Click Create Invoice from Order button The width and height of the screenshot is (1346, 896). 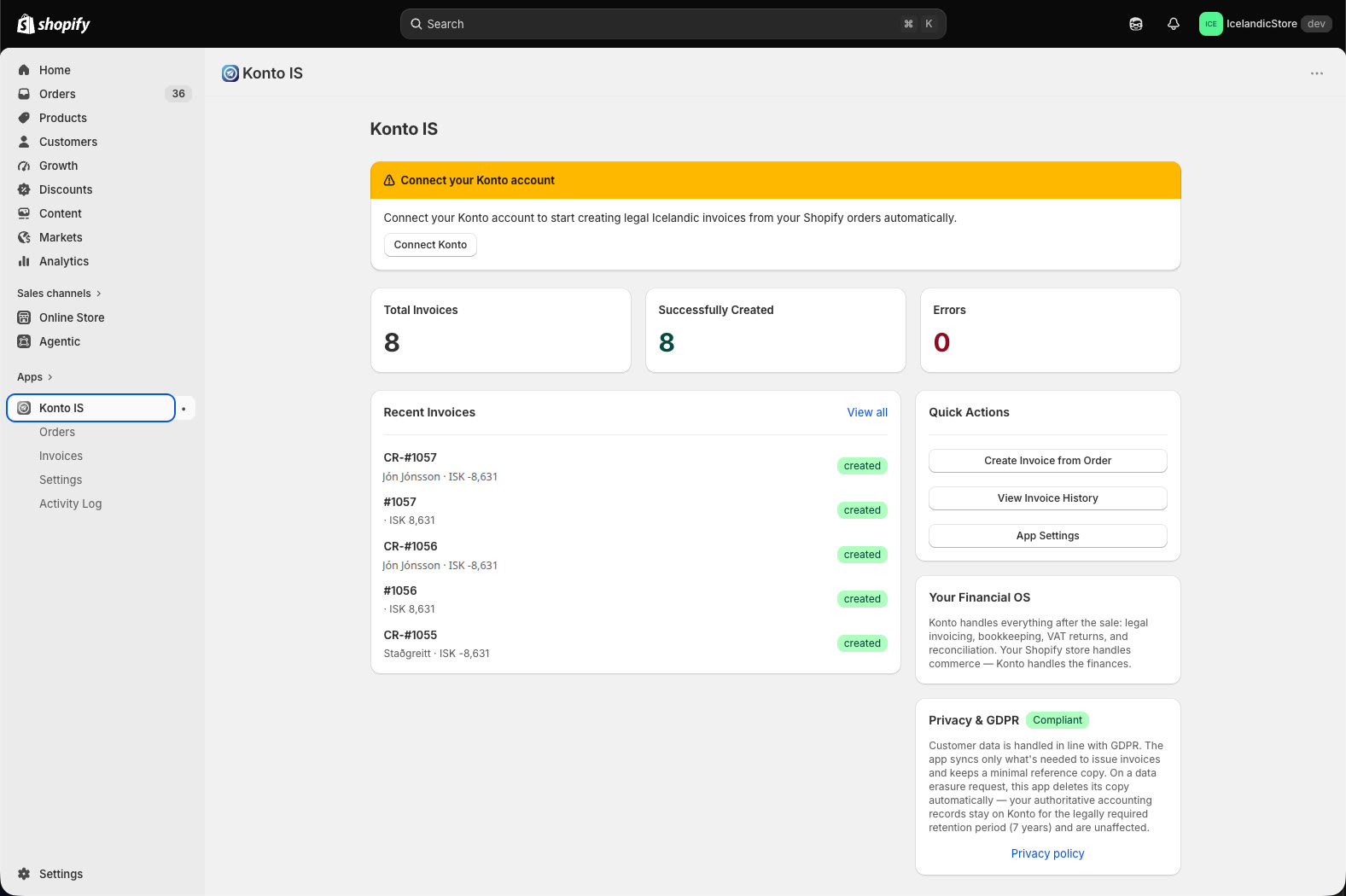pos(1047,461)
